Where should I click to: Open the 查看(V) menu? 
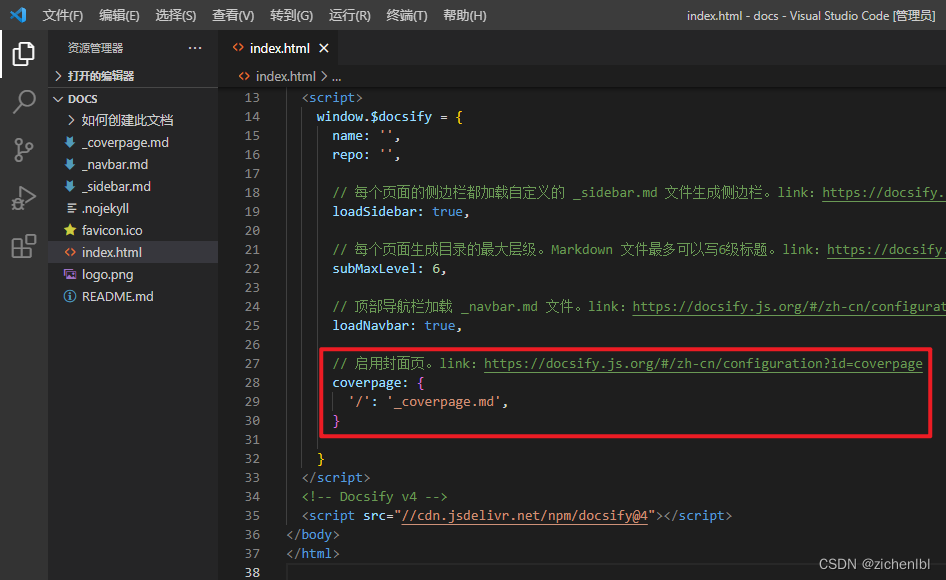[233, 15]
